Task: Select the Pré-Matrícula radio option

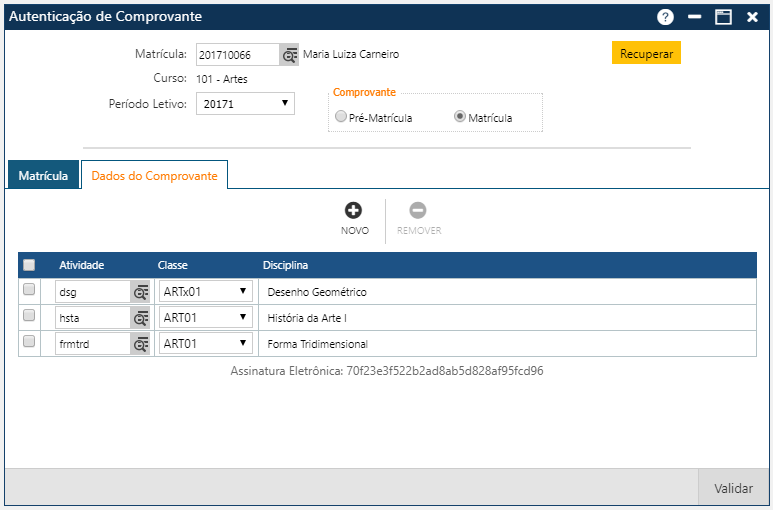Action: click(x=341, y=117)
